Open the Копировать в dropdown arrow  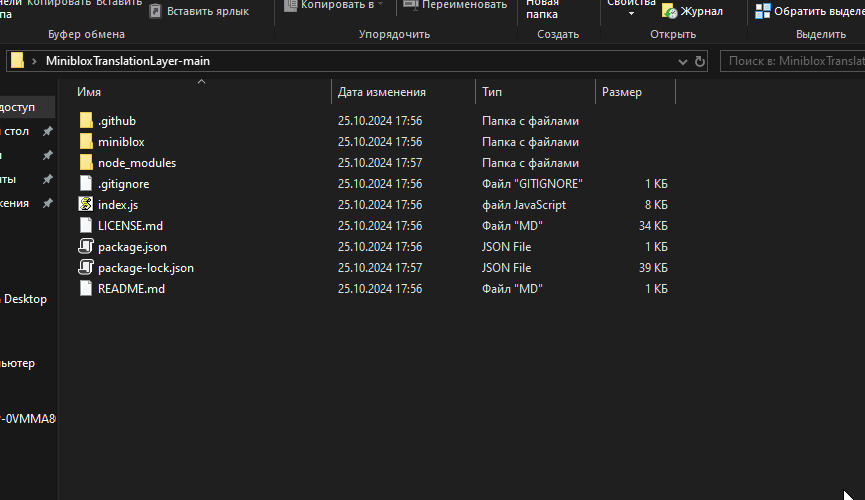(x=381, y=4)
